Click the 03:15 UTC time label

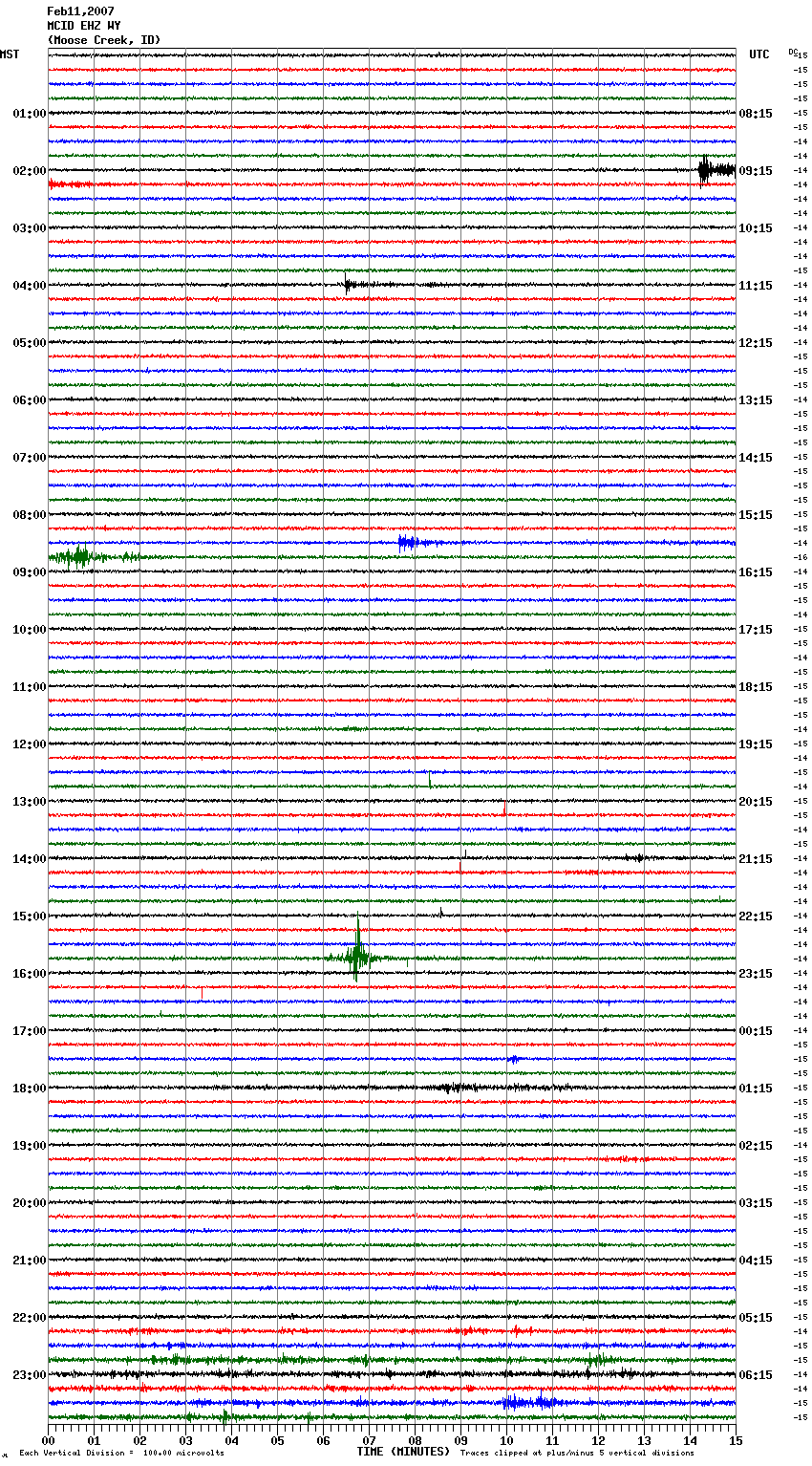756,1203
